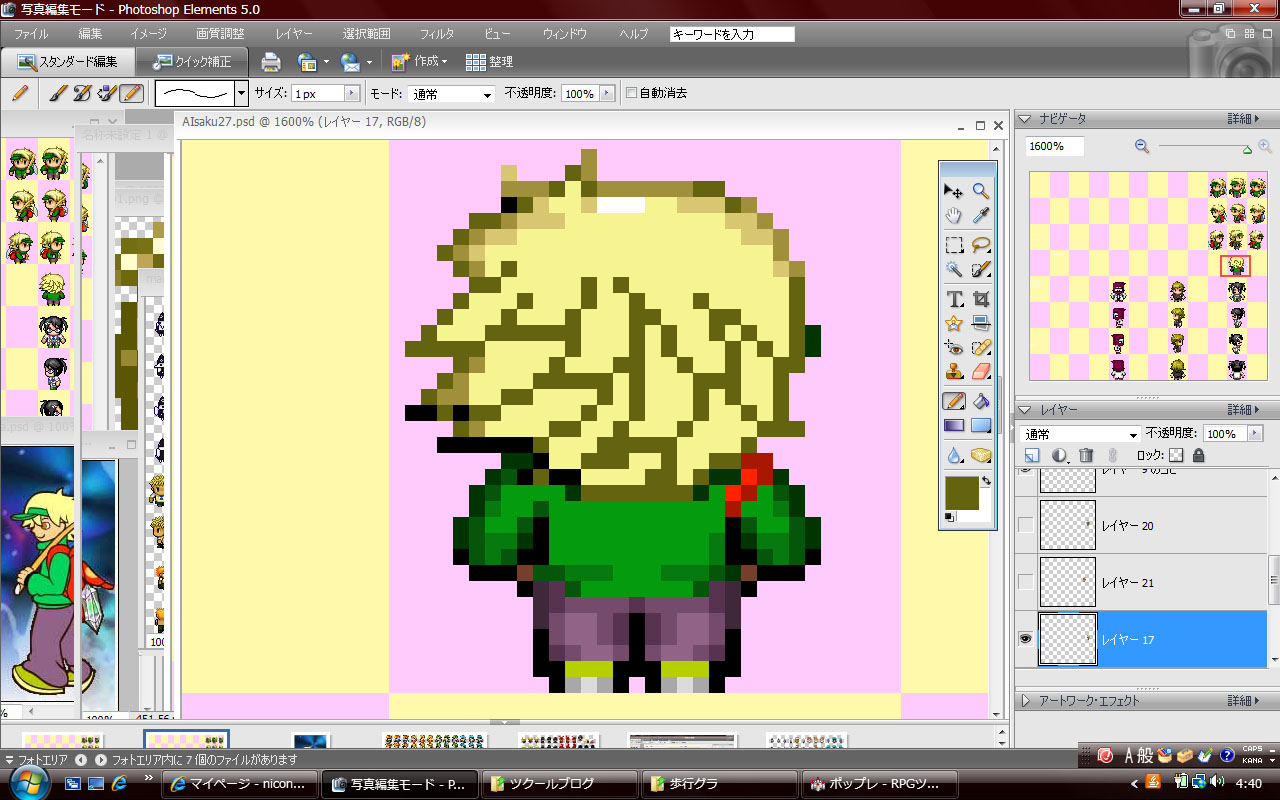Open the モード mode dropdown in options bar
Viewport: 1280px width, 800px height.
[x=451, y=94]
